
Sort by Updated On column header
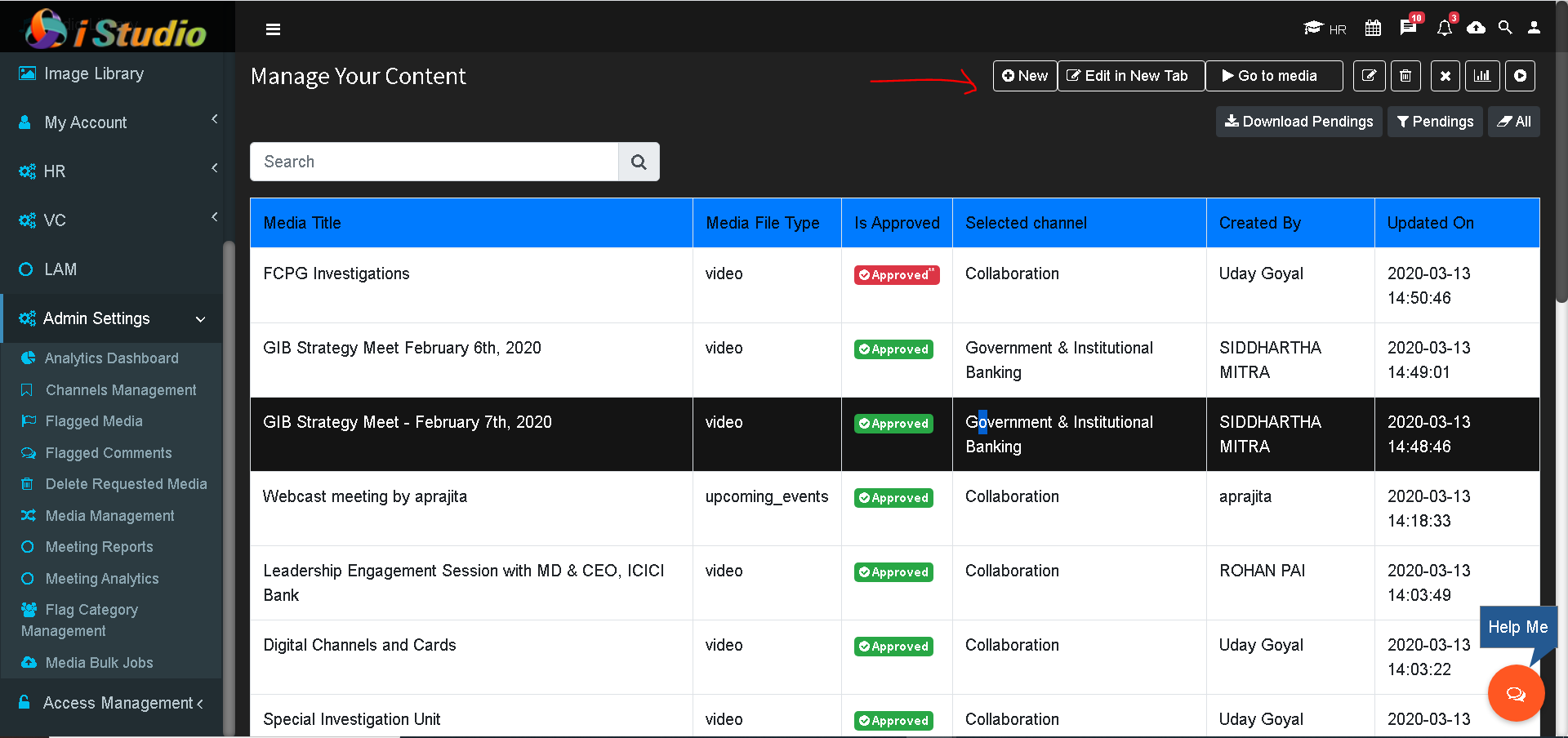[x=1457, y=223]
